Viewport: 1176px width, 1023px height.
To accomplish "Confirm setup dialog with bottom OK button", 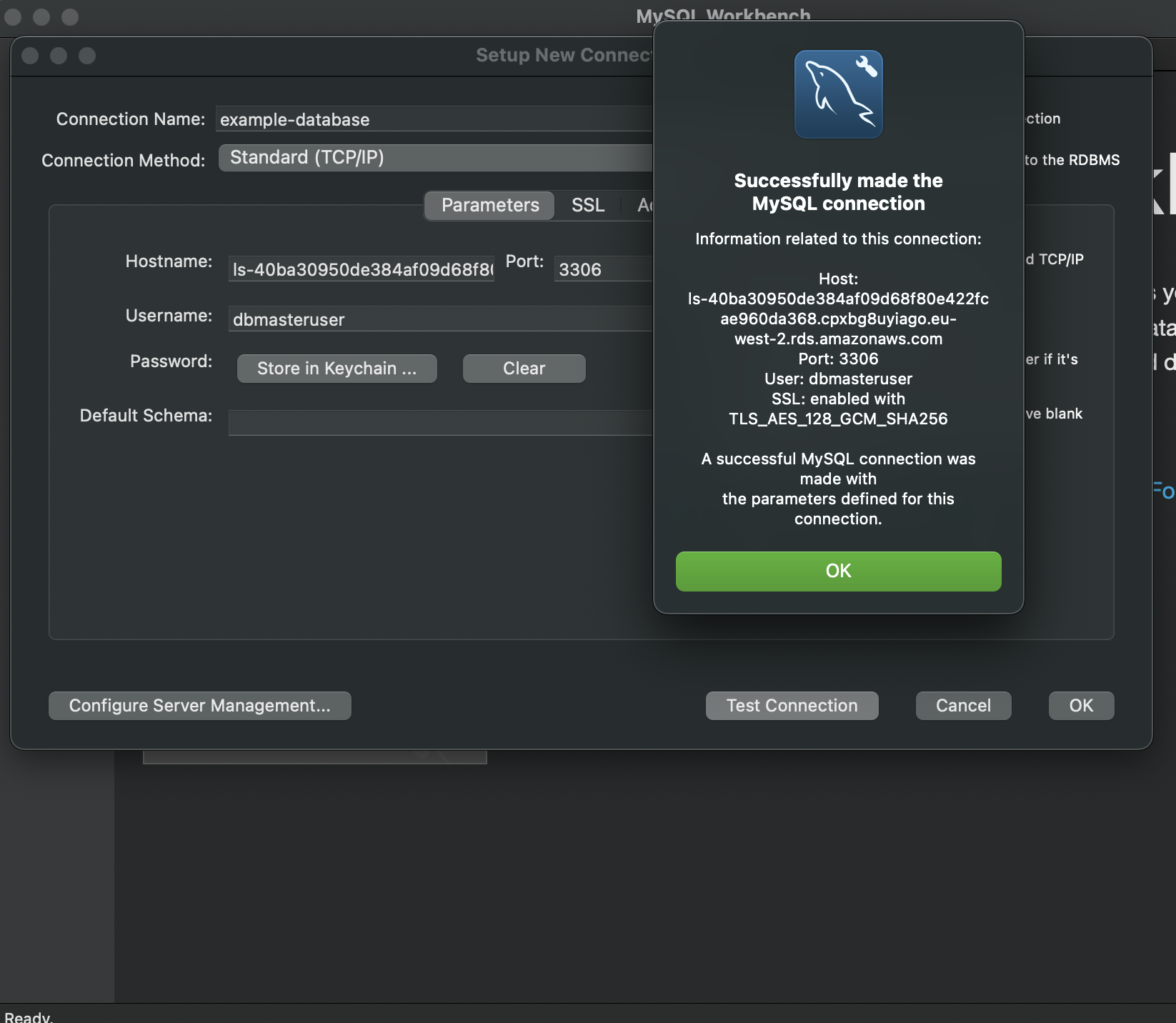I will pos(1081,706).
